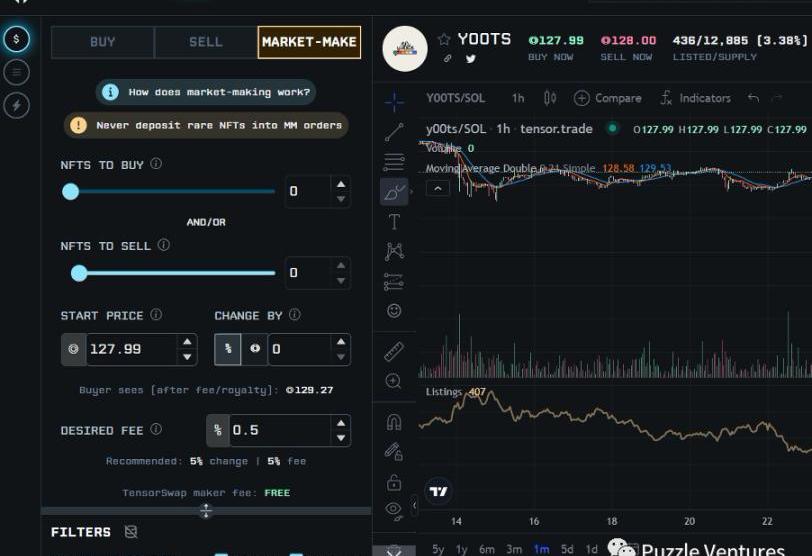Click the Indicators button
The width and height of the screenshot is (812, 556).
pyautogui.click(x=695, y=98)
